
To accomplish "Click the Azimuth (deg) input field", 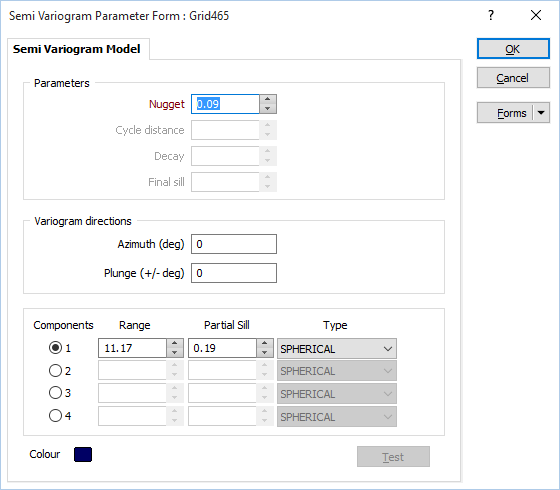I will (x=234, y=244).
